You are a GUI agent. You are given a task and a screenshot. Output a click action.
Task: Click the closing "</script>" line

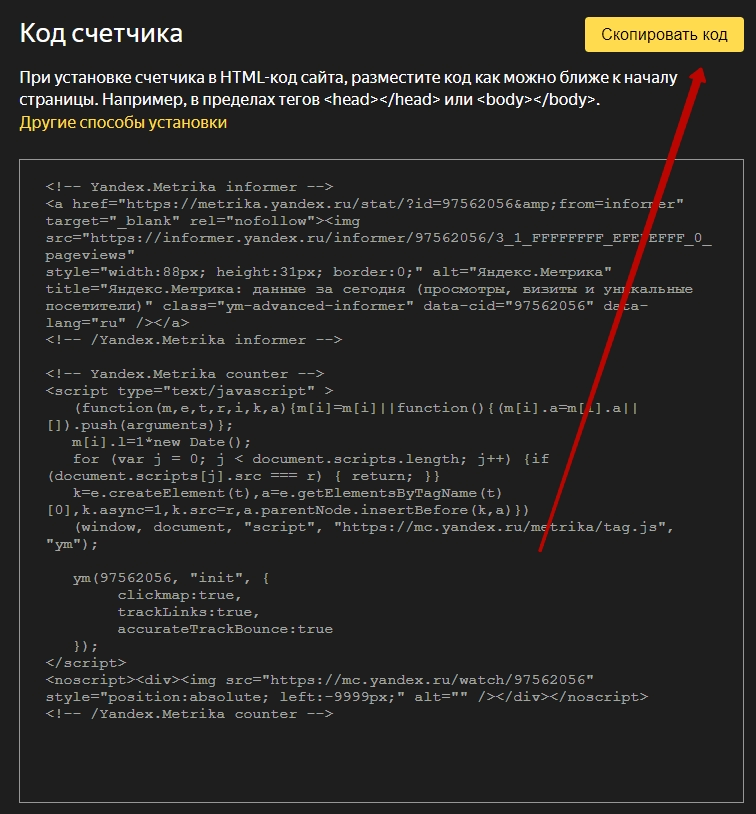click(x=86, y=663)
